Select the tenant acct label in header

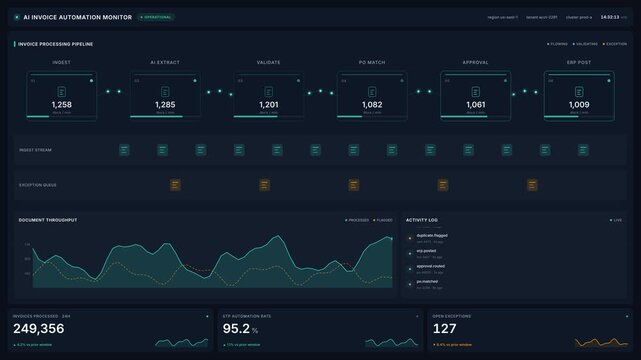(x=541, y=17)
